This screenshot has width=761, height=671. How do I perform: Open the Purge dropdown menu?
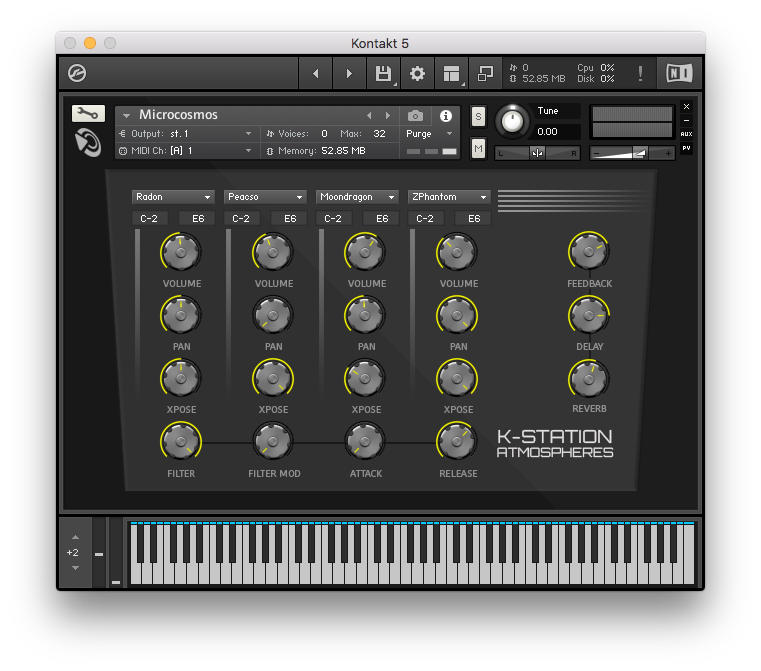click(x=429, y=133)
